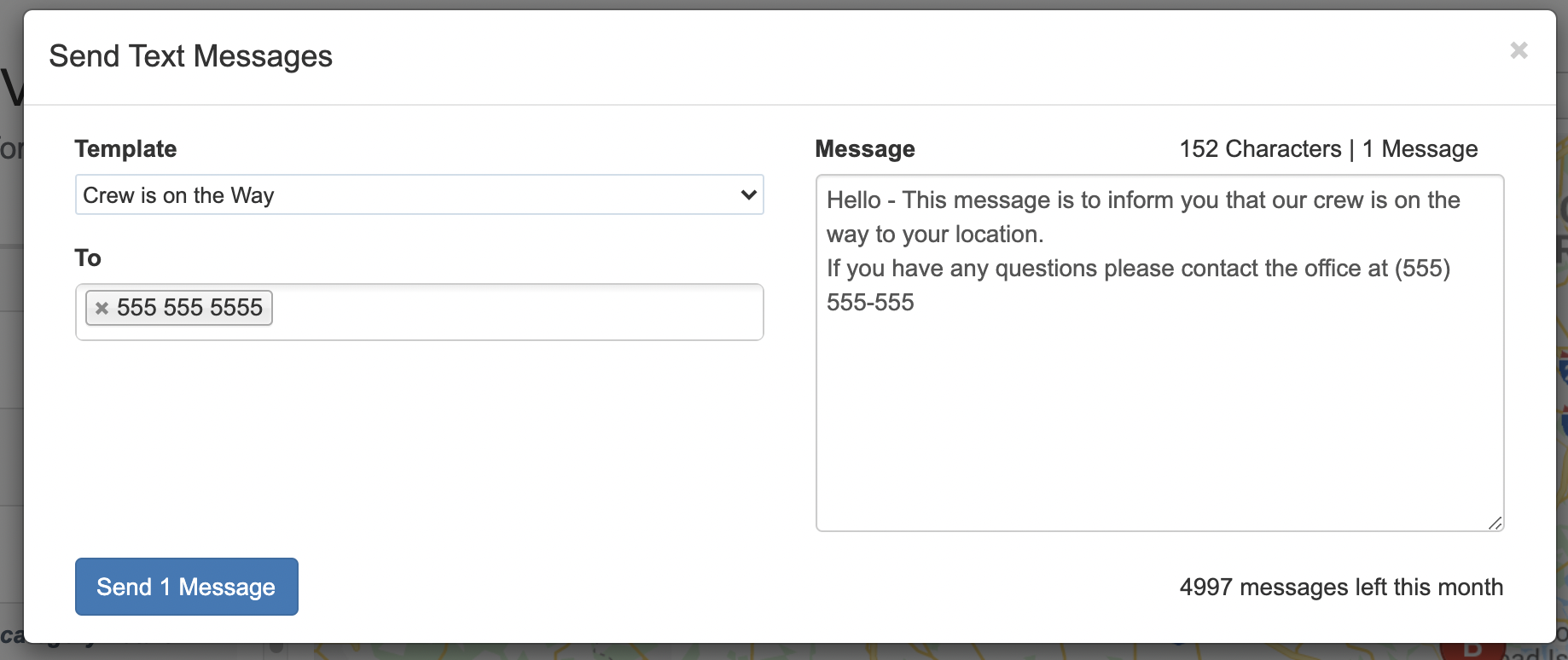Close the Send Text Messages dialog
The image size is (1568, 660).
coord(1519,50)
